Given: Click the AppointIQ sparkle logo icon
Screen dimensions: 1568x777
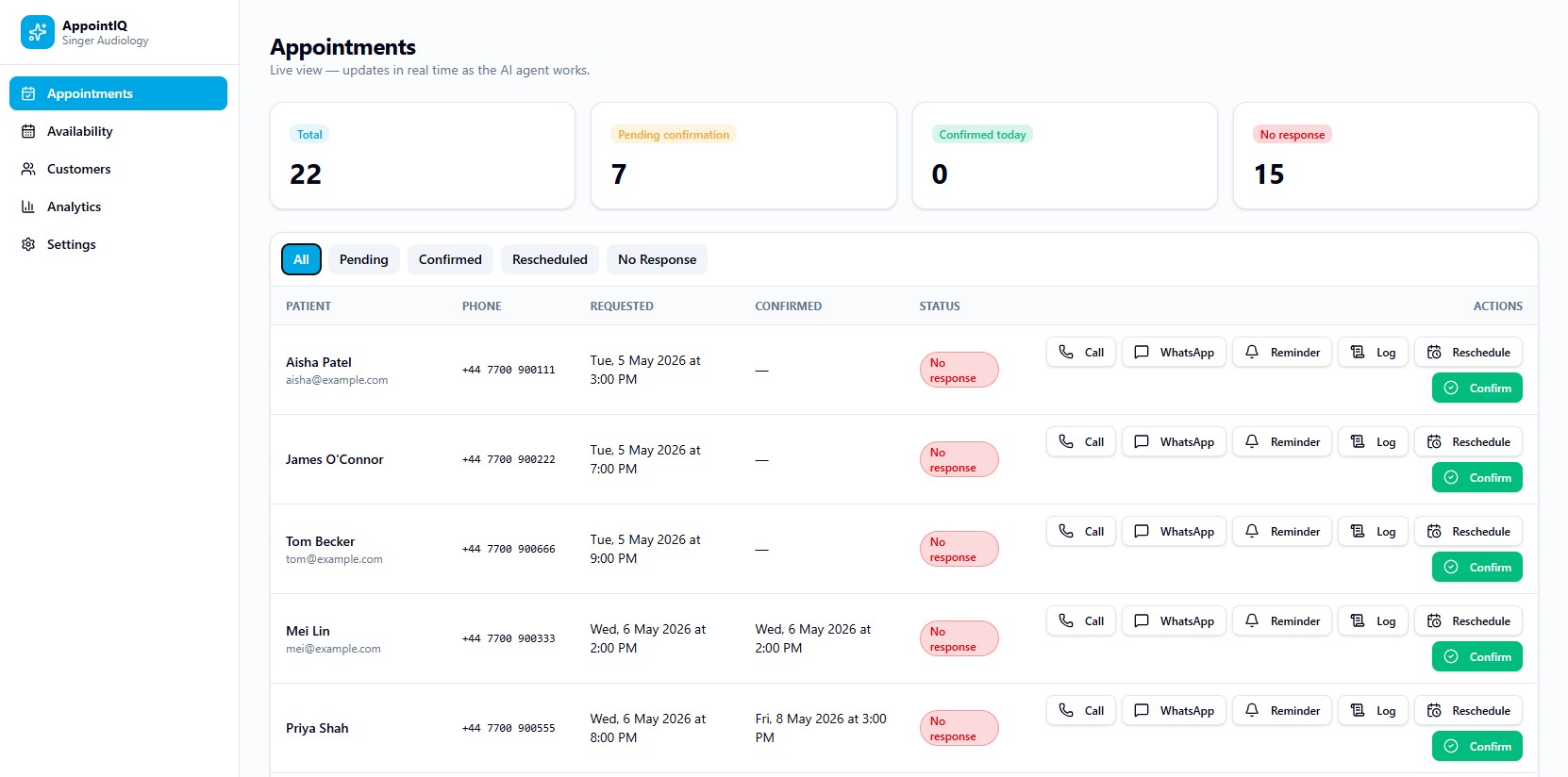Looking at the screenshot, I should (38, 32).
